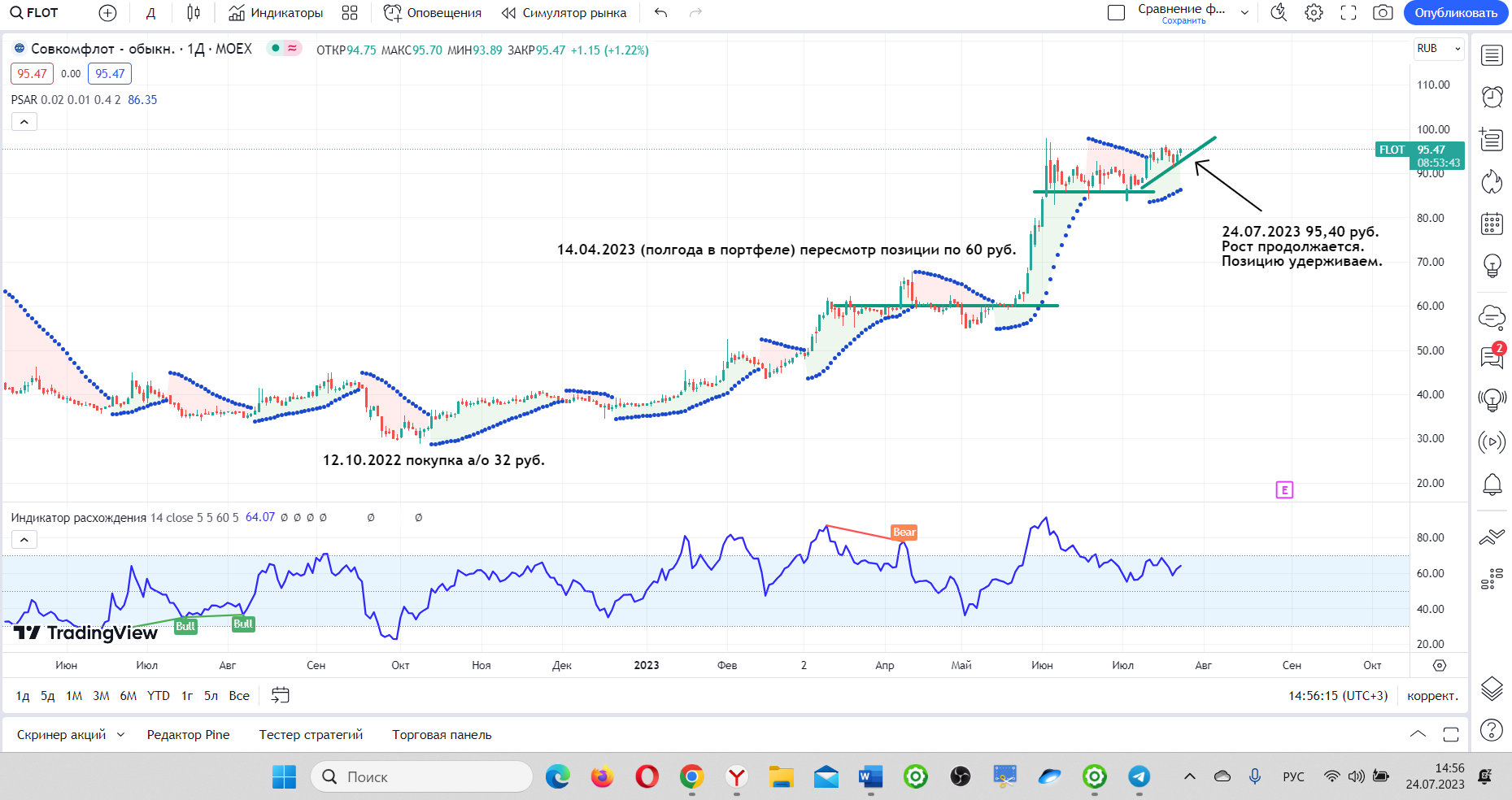The height and width of the screenshot is (800, 1512).
Task: Open notifications bell panel
Action: 1492,485
